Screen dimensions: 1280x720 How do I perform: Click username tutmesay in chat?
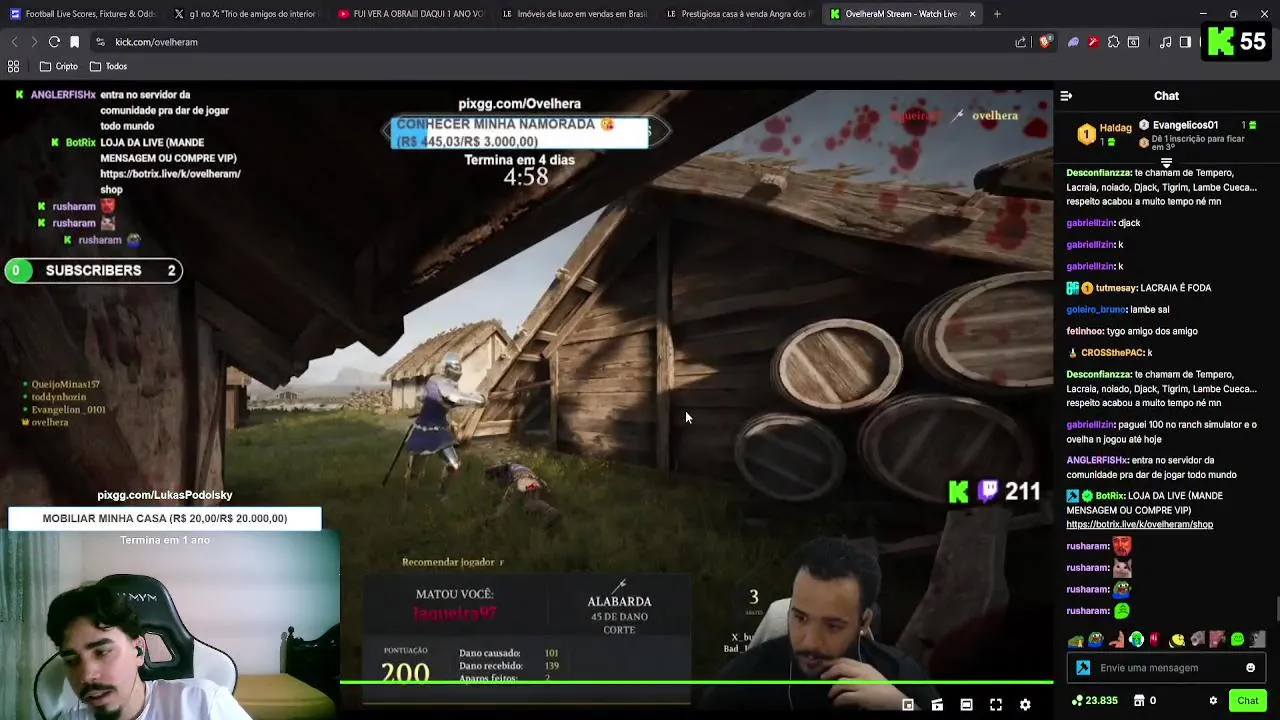tap(1116, 288)
